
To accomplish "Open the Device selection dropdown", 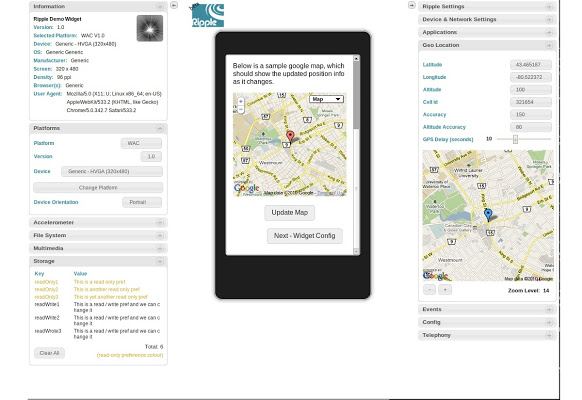I will point(112,171).
